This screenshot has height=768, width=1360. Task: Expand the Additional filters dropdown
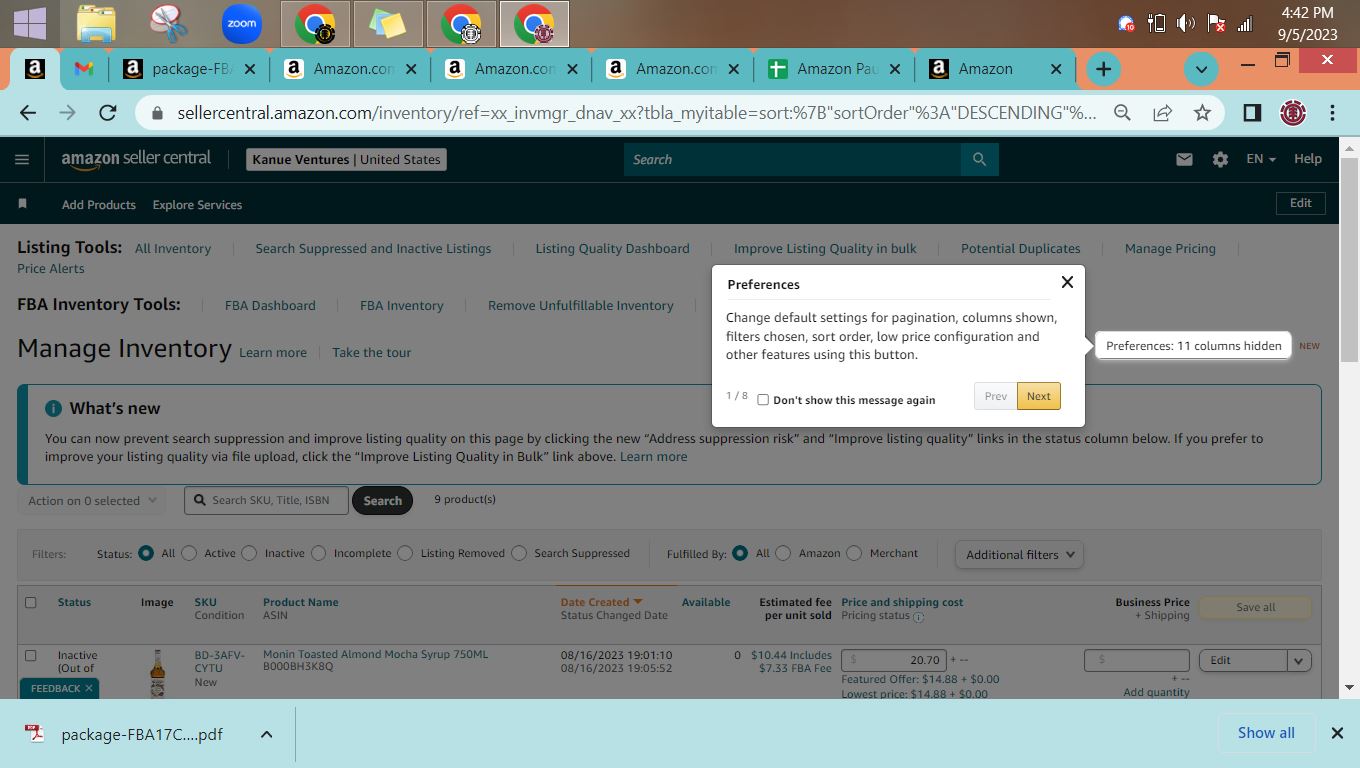[1019, 555]
